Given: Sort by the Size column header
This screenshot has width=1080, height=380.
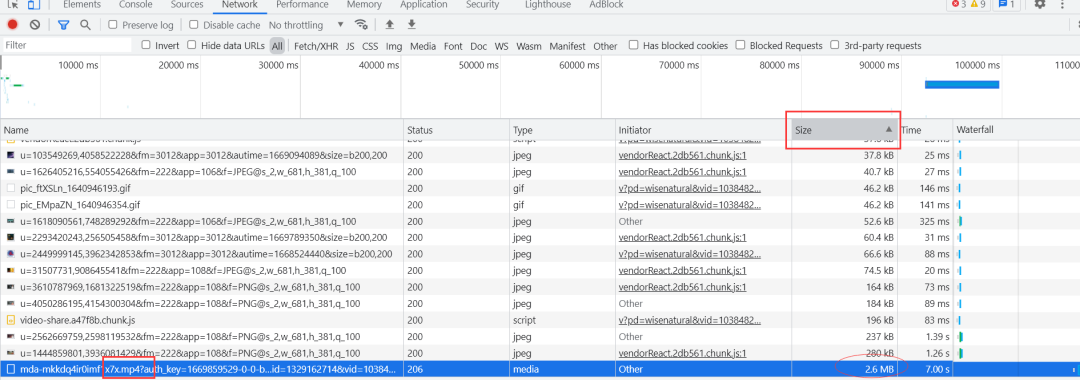Looking at the screenshot, I should point(845,129).
